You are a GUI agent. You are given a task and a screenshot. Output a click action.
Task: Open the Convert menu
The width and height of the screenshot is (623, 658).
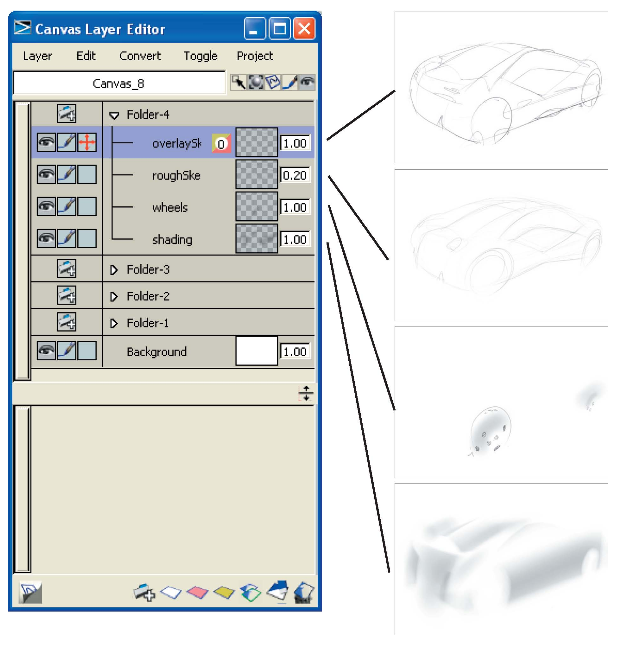tap(140, 56)
